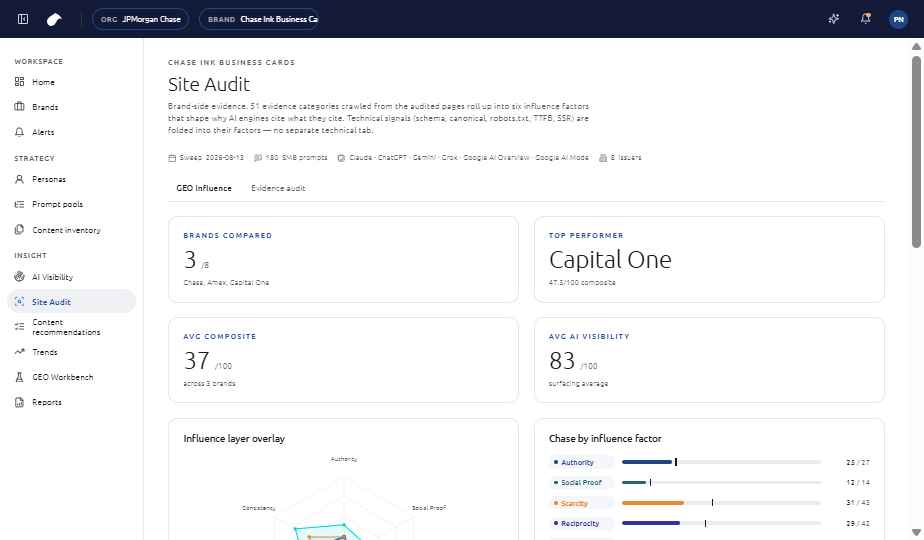Click the scrollbar down arrow
The height and width of the screenshot is (540, 924).
(x=916, y=532)
